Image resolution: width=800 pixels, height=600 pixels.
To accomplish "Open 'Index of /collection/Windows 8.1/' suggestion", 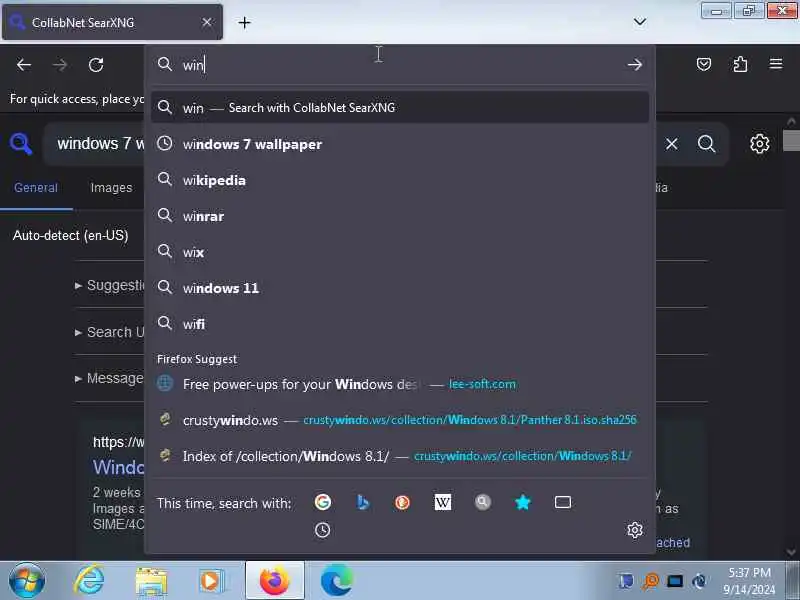I will tap(400, 456).
